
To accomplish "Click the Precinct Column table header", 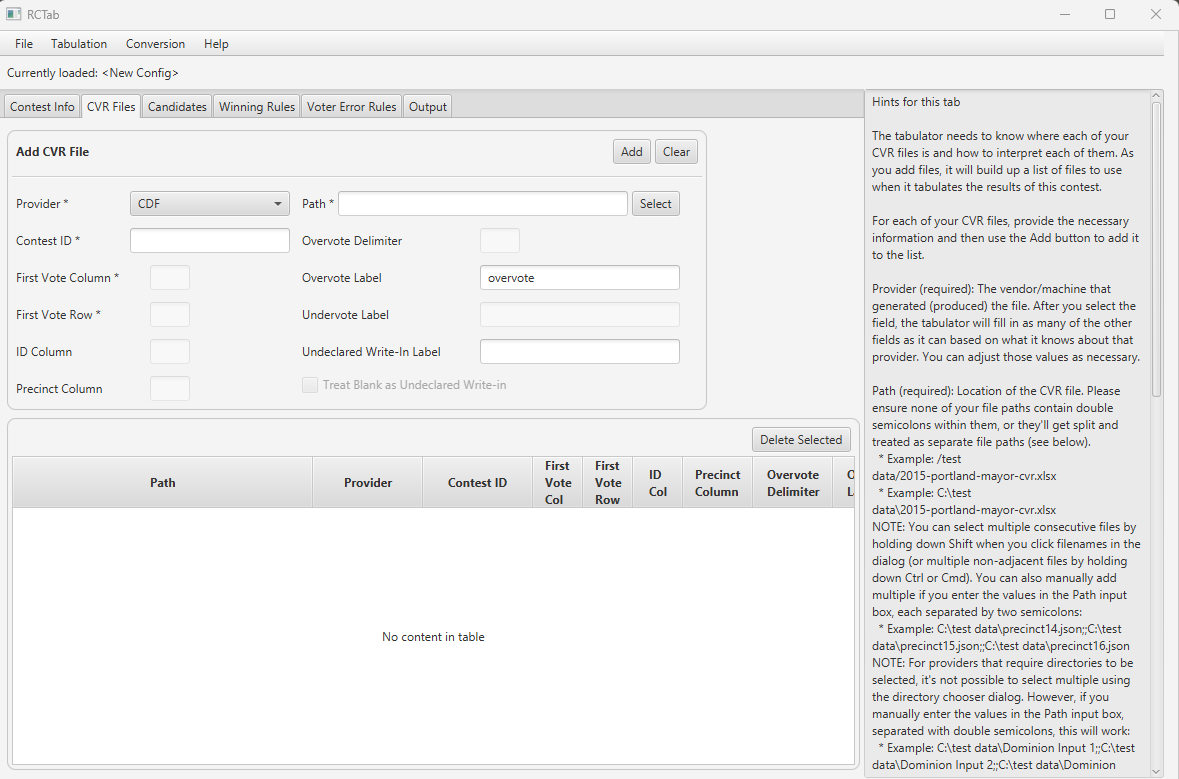I will point(717,483).
